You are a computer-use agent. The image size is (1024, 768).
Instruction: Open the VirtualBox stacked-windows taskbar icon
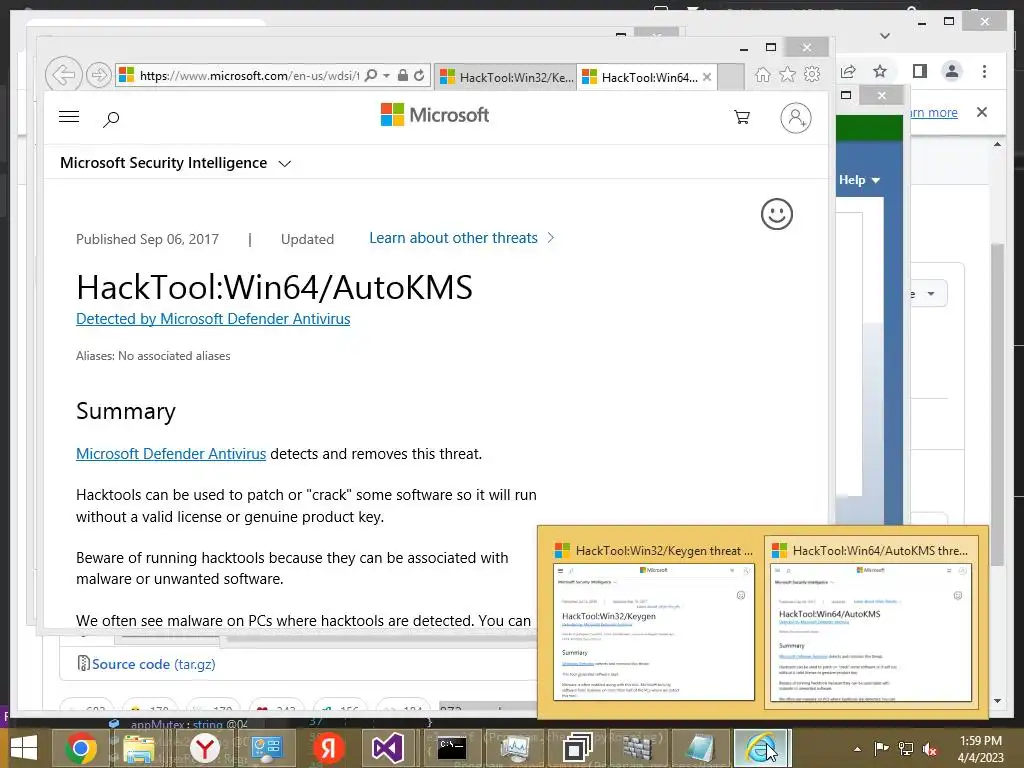click(577, 748)
